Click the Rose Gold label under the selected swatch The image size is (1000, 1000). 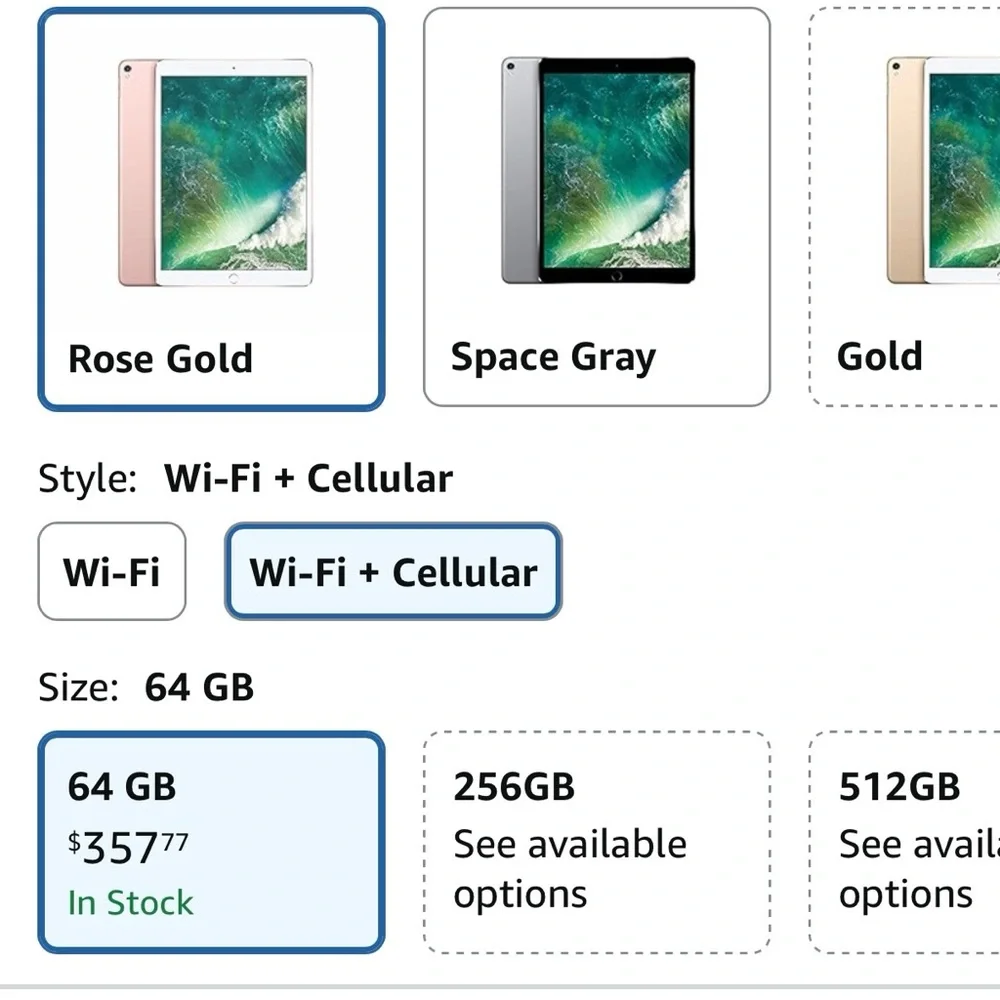click(160, 358)
